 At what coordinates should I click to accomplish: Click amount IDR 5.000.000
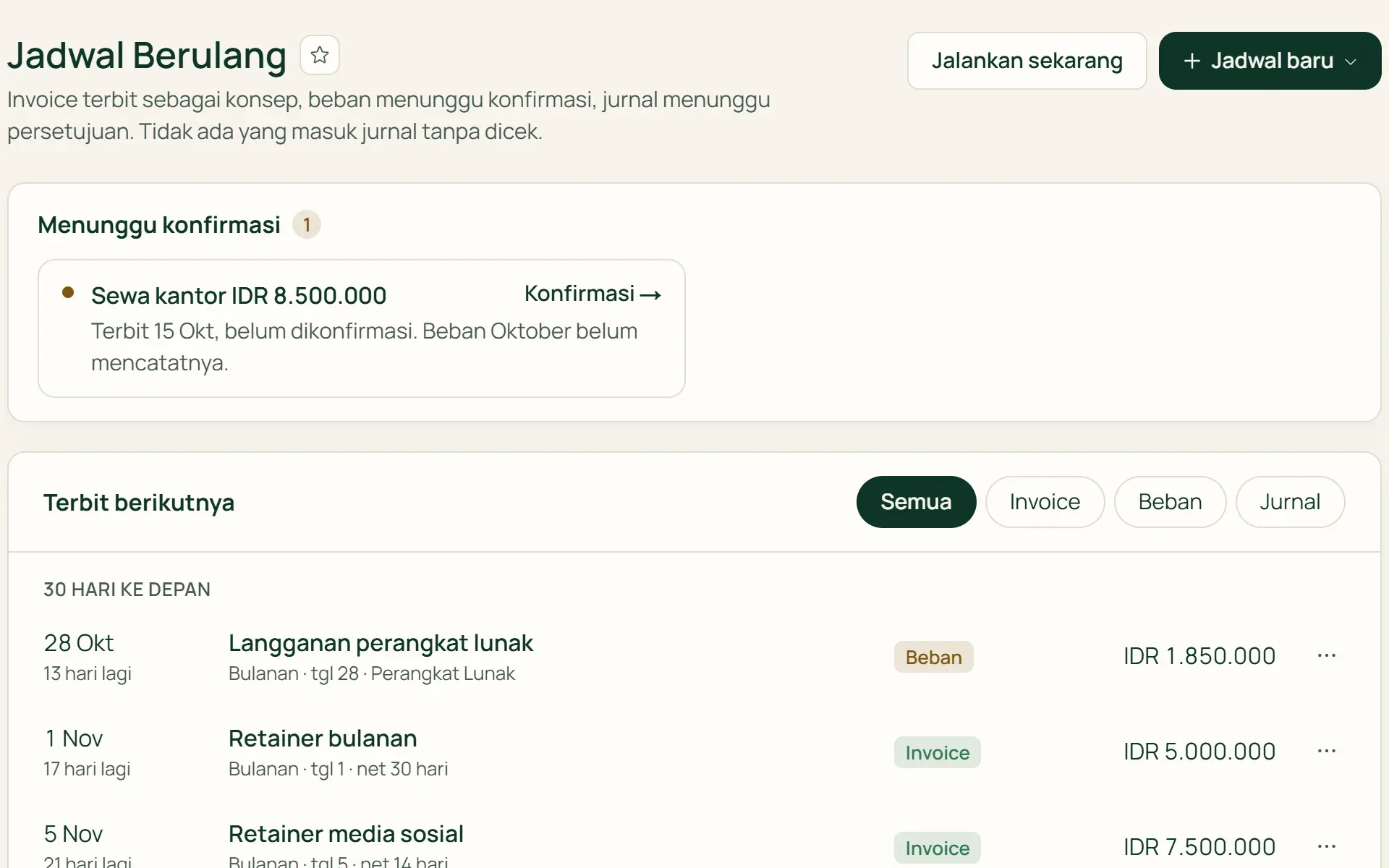coord(1199,752)
